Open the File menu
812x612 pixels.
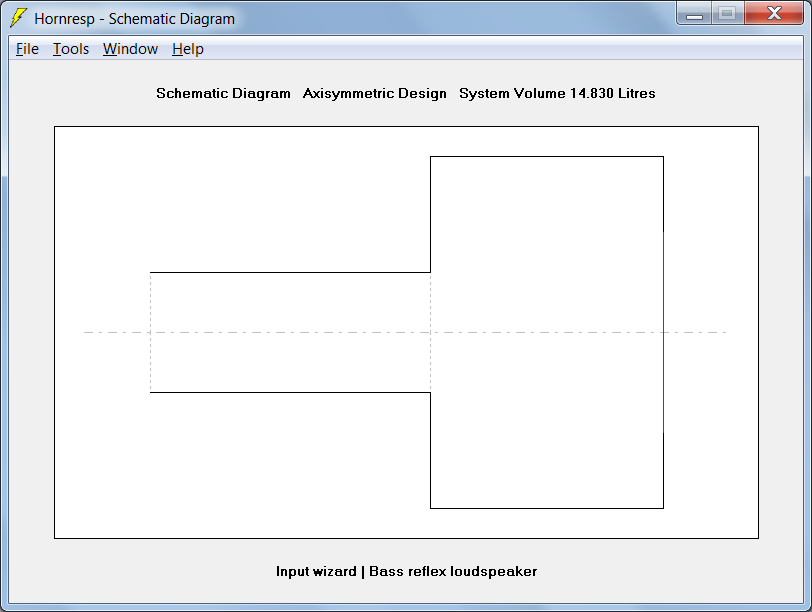(27, 49)
